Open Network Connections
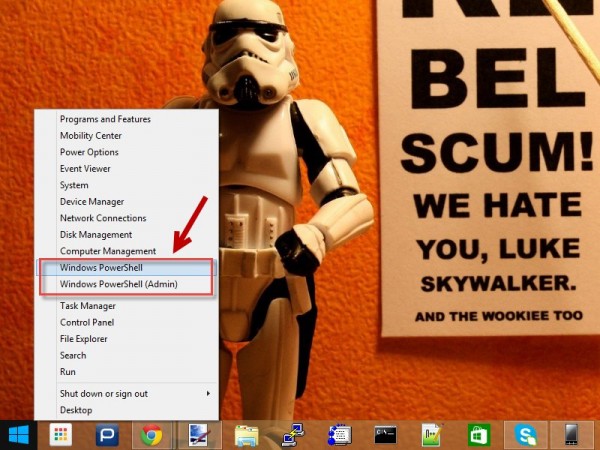Viewport: 600px width, 450px height. (x=127, y=218)
